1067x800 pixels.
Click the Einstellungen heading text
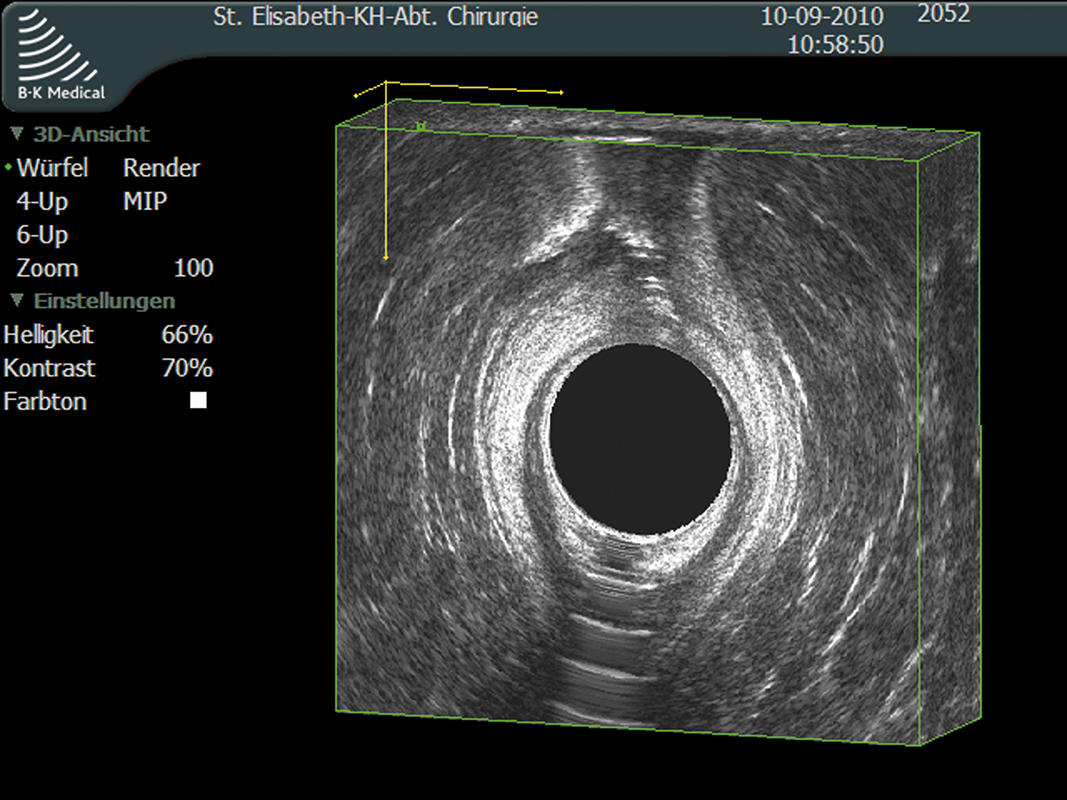click(104, 301)
